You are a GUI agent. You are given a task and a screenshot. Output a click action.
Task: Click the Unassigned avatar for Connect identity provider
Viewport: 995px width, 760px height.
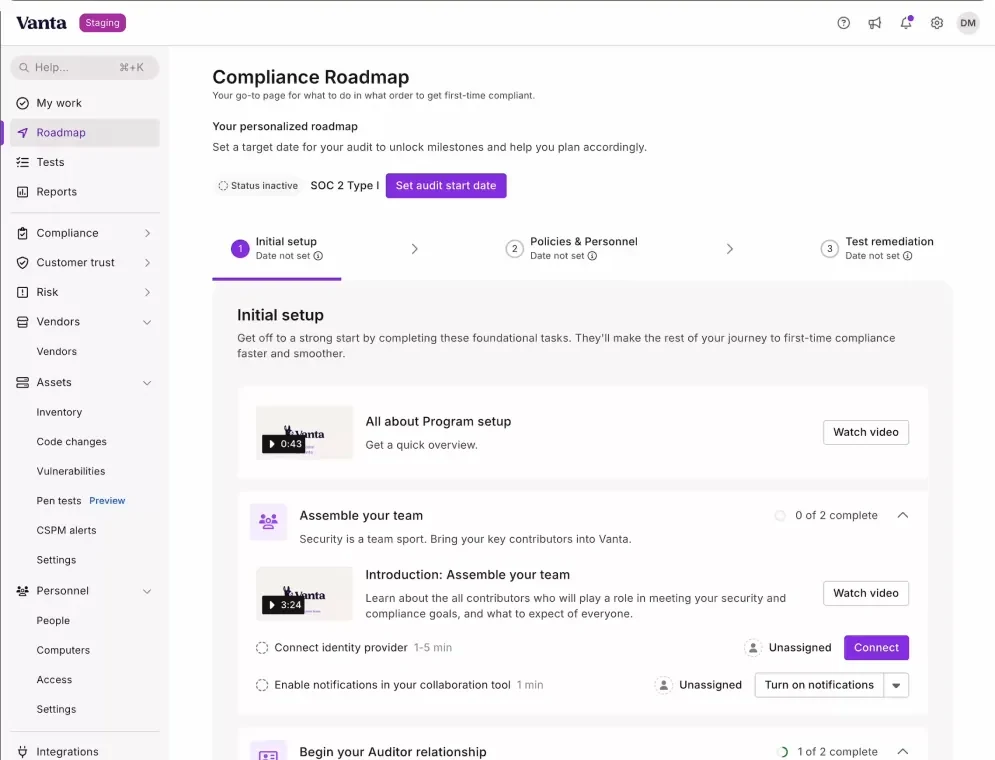[753, 648]
